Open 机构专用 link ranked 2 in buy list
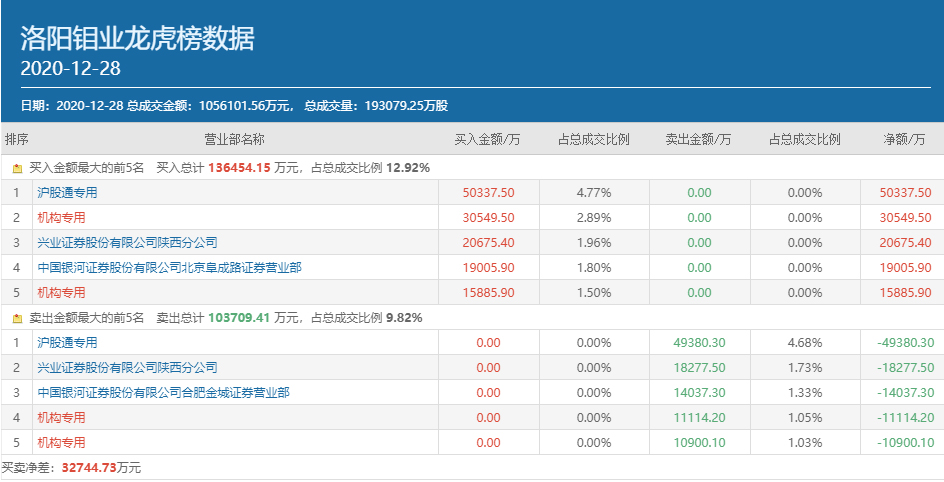The height and width of the screenshot is (482, 944). click(x=61, y=218)
